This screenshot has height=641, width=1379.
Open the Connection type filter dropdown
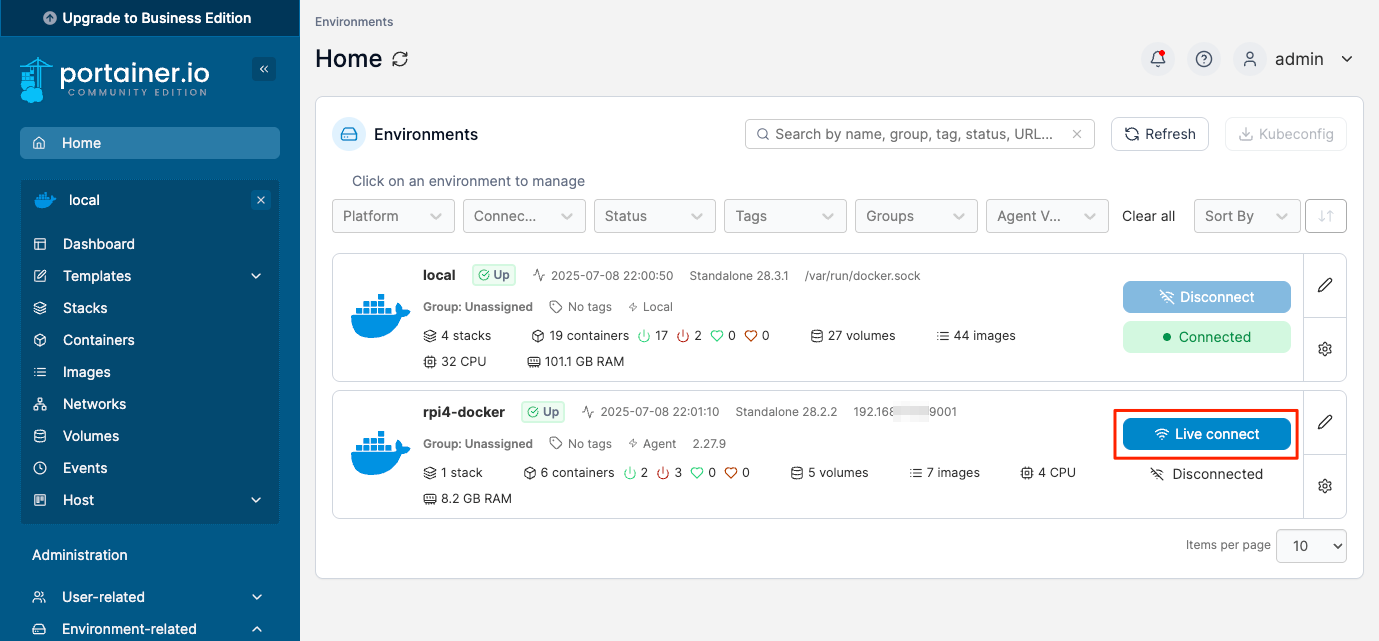tap(524, 216)
